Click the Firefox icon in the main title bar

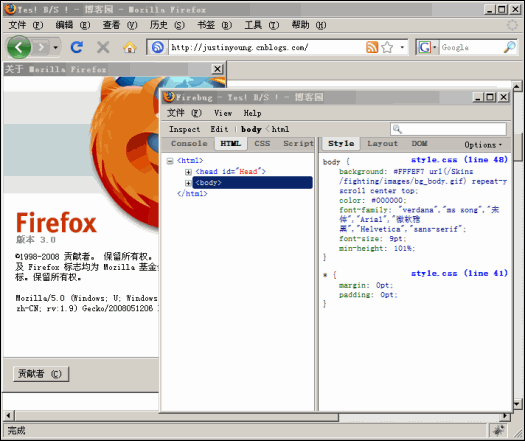(10, 9)
